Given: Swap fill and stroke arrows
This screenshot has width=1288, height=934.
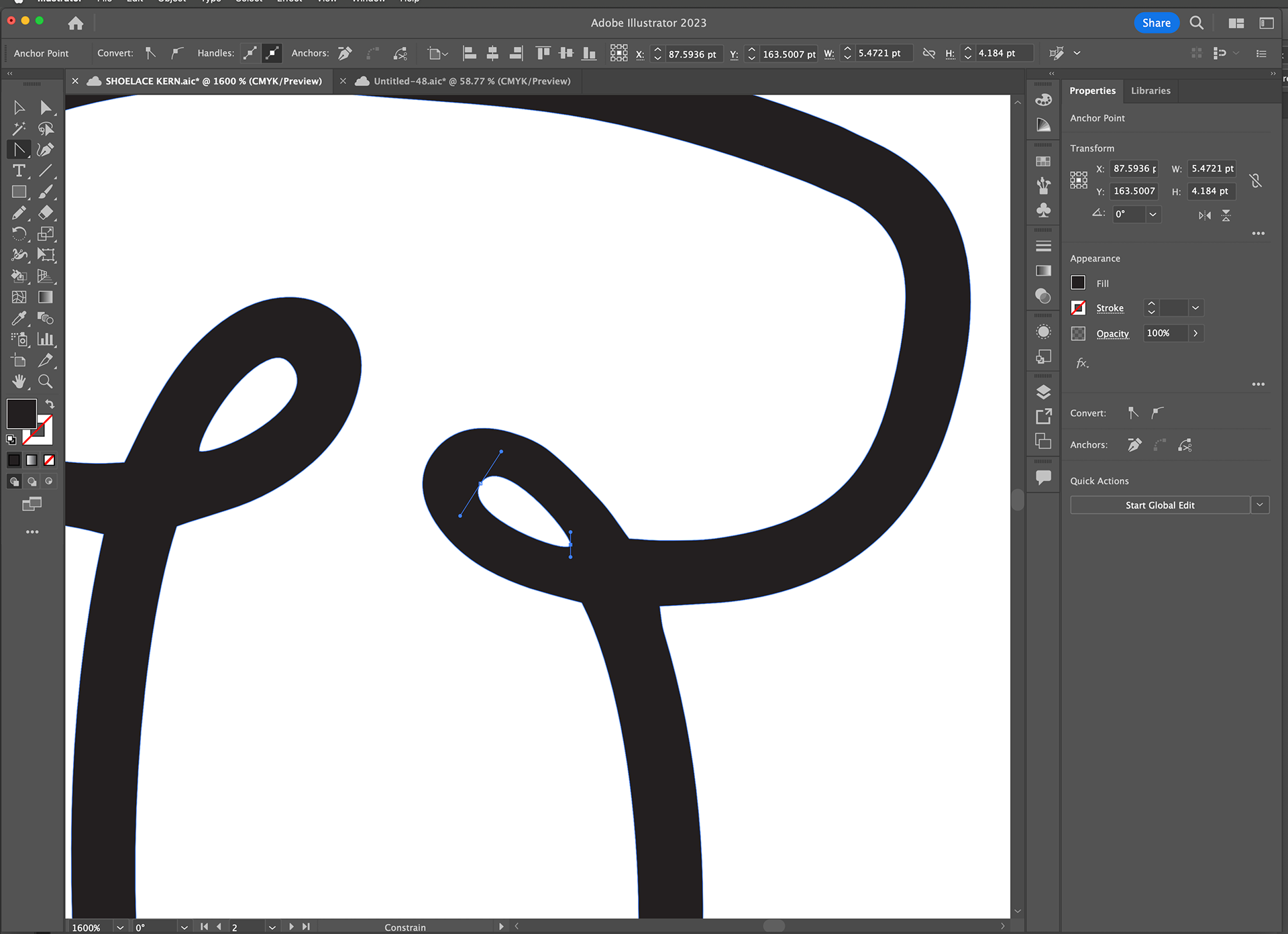Looking at the screenshot, I should point(50,404).
